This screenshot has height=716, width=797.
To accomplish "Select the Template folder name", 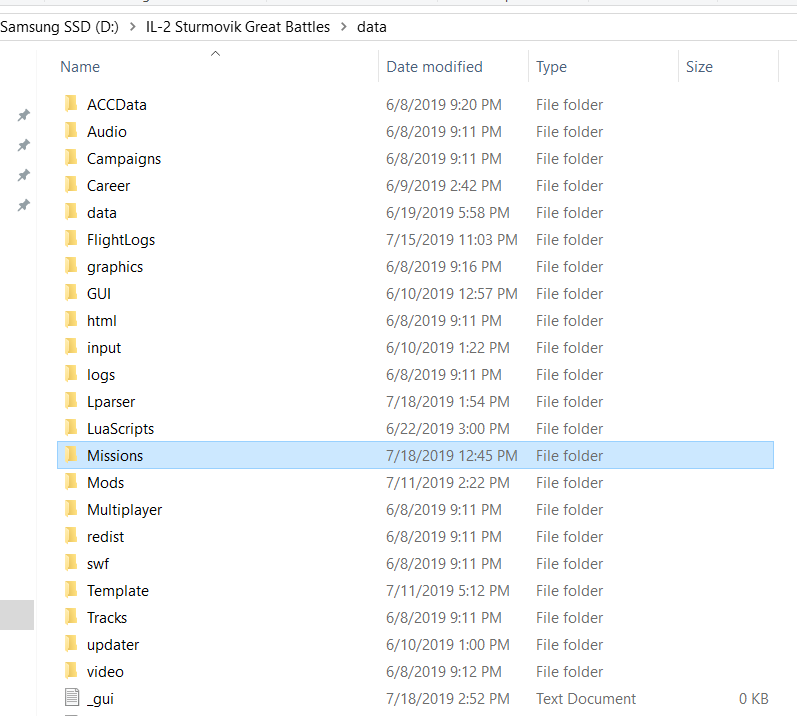I will coord(118,590).
